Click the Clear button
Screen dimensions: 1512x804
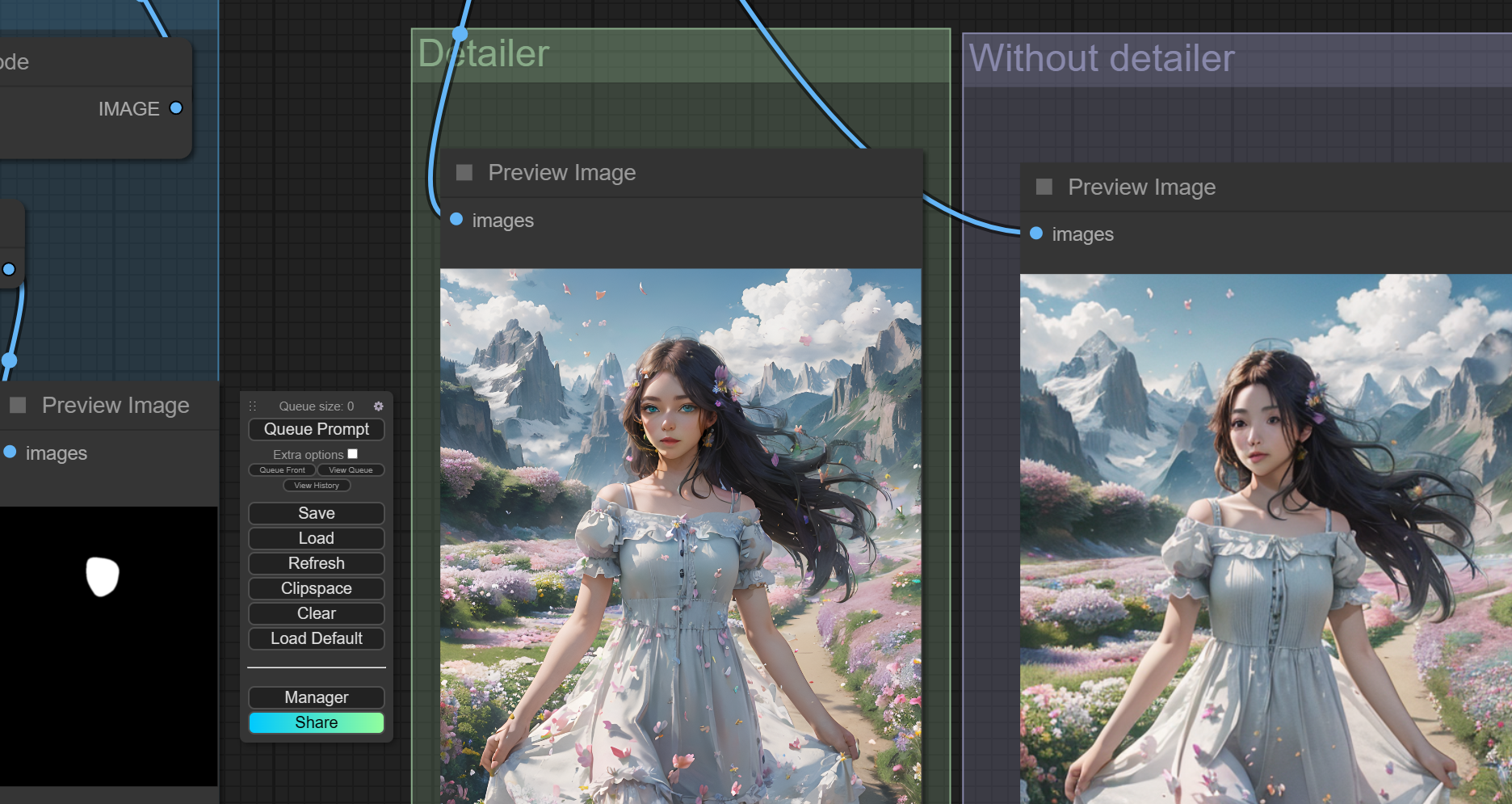pos(317,613)
